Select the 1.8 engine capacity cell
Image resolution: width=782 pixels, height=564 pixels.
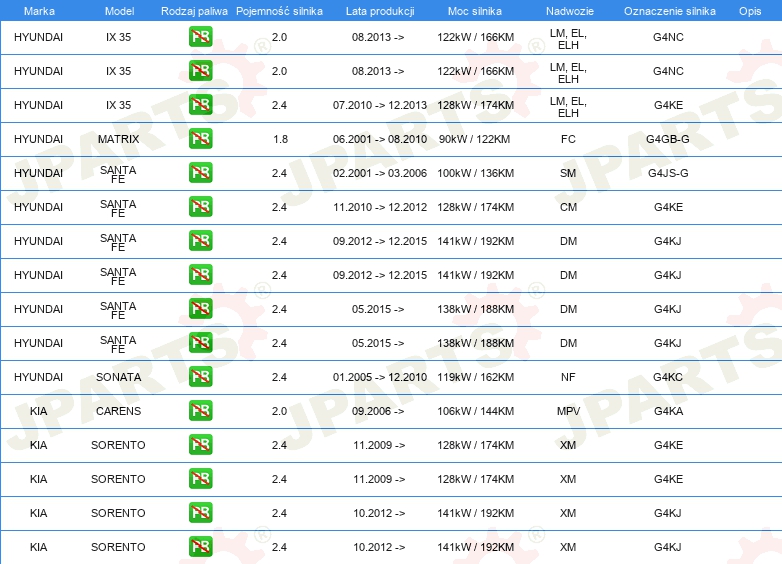point(280,139)
